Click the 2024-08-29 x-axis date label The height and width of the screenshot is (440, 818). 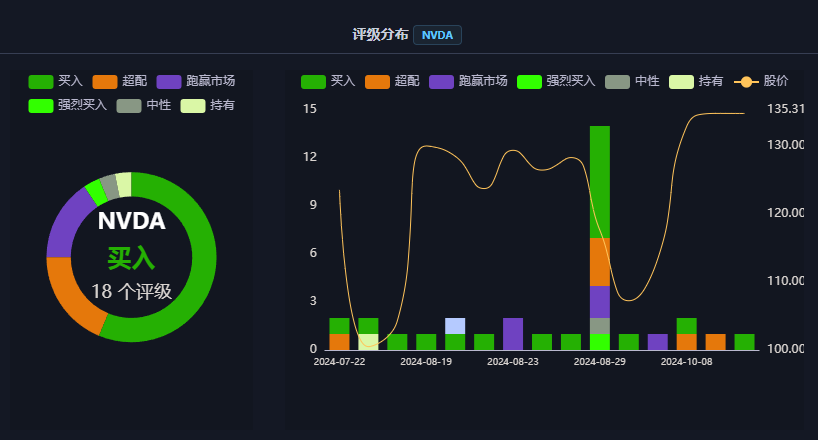point(600,362)
